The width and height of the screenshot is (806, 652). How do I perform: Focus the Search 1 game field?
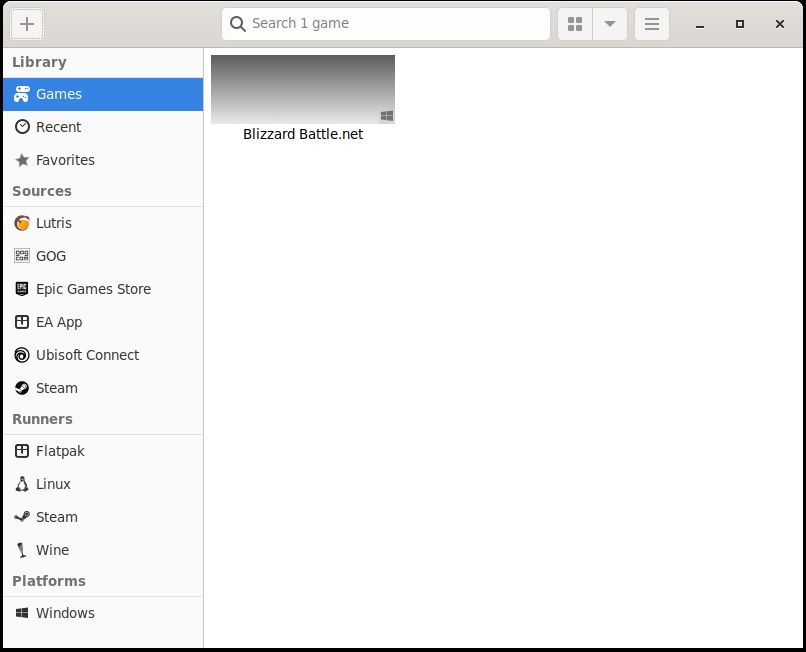pos(386,24)
